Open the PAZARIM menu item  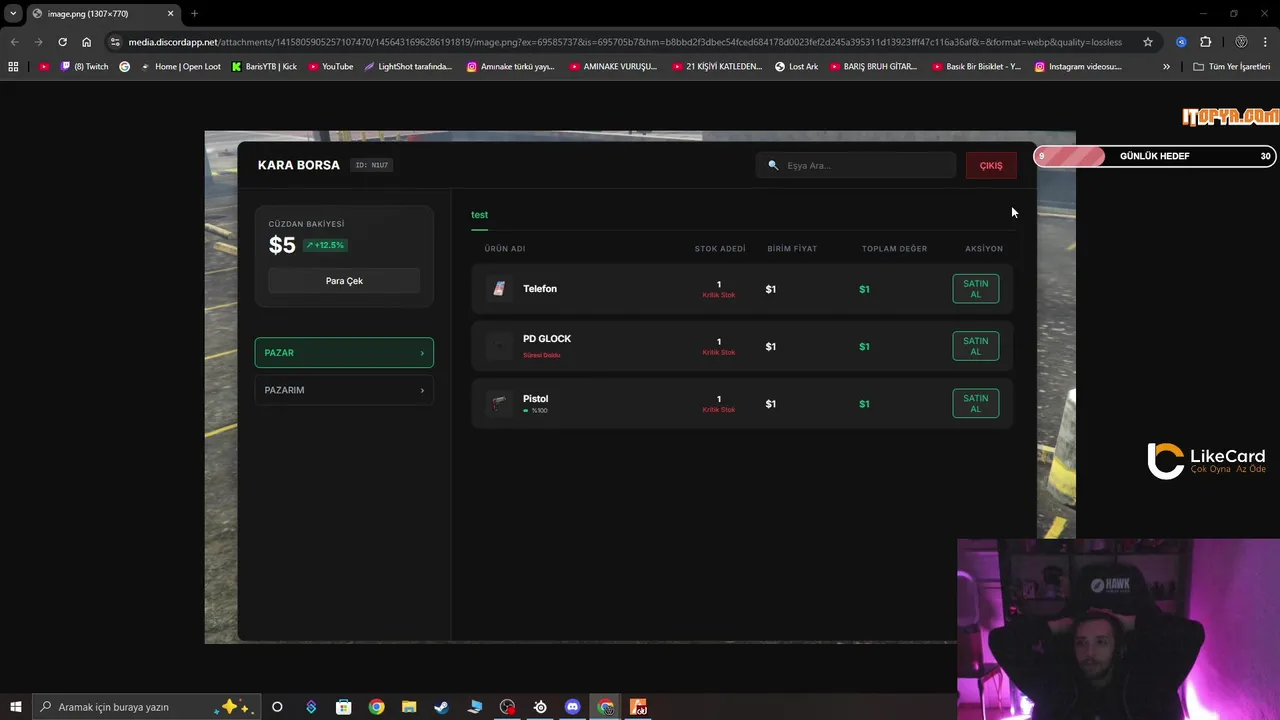[344, 390]
